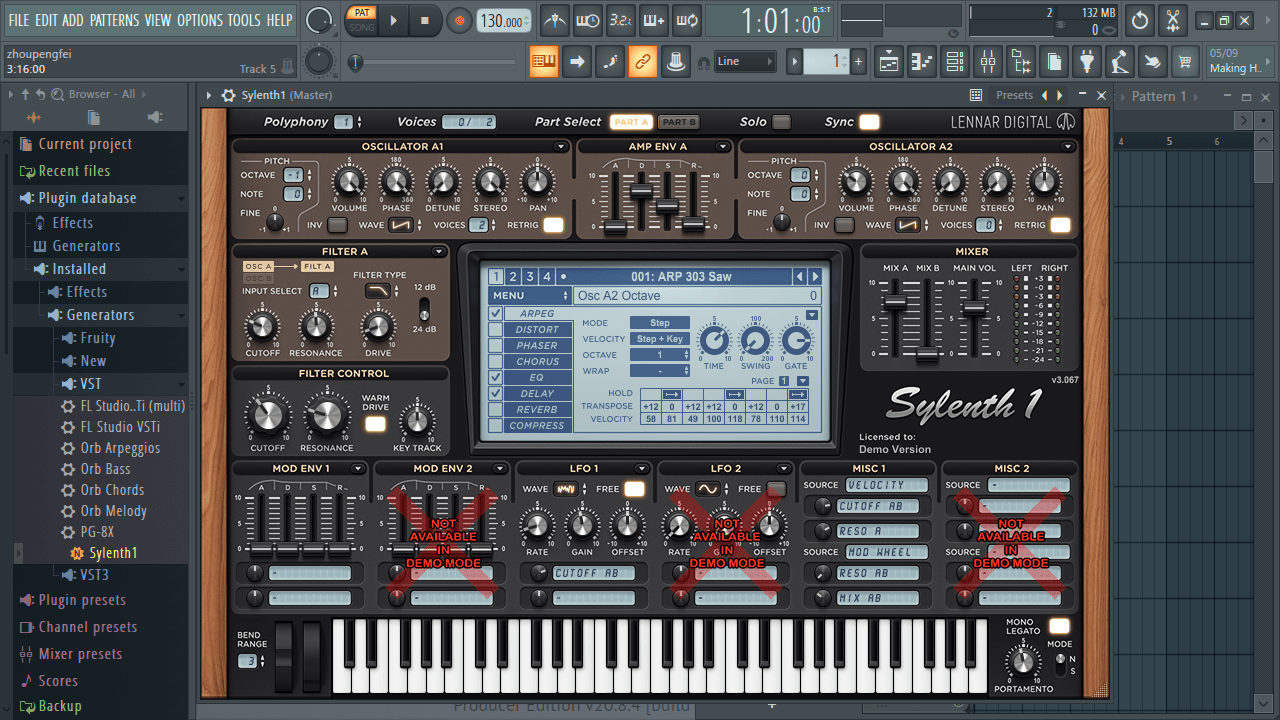Viewport: 1280px width, 720px height.
Task: Open the MISC 1 source VELOCITY selector
Action: click(887, 485)
